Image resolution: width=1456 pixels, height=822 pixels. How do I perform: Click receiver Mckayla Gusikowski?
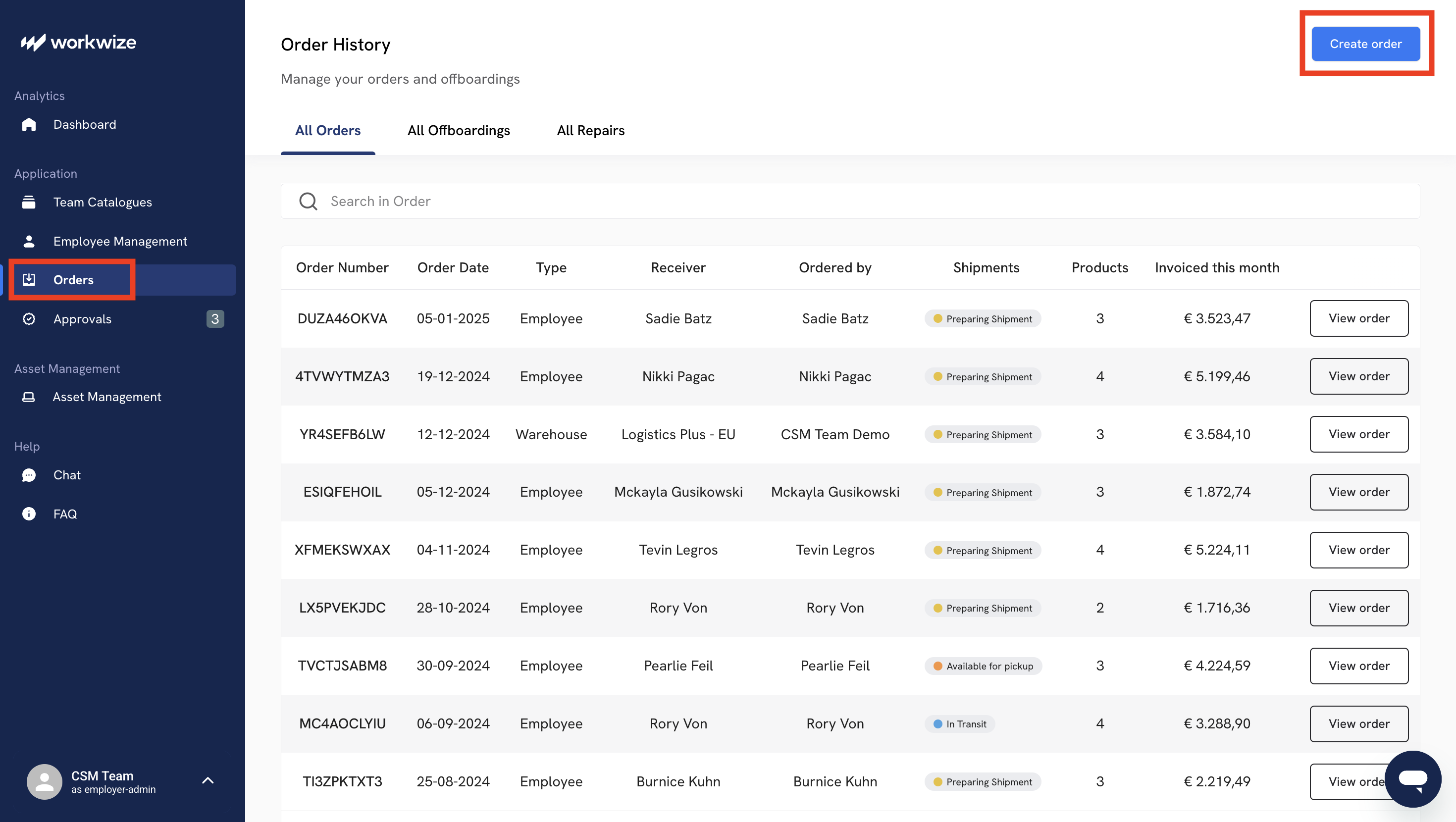[x=678, y=492]
